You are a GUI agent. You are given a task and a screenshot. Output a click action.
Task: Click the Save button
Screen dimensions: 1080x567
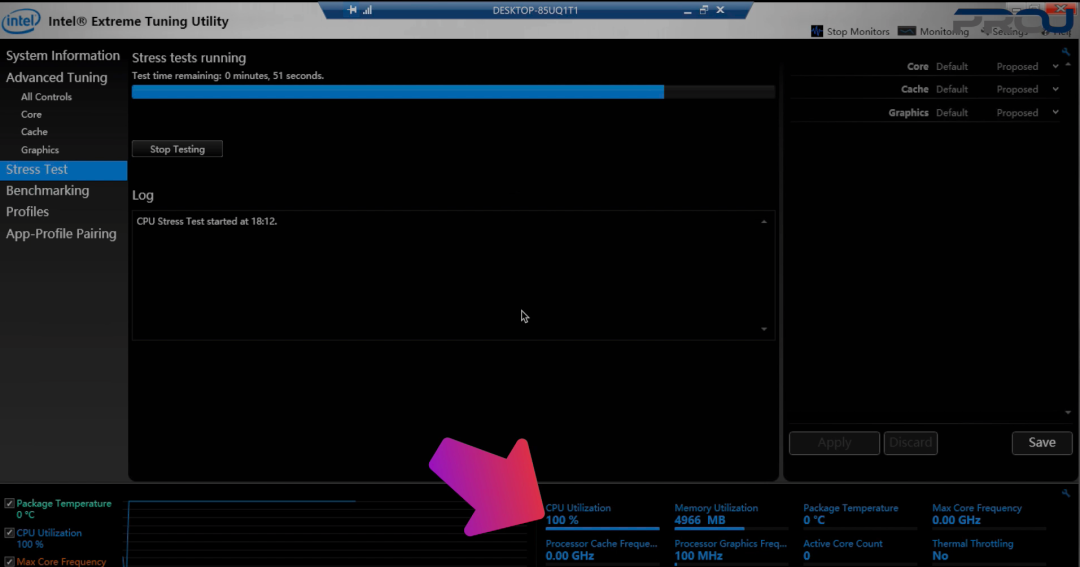tap(1041, 442)
